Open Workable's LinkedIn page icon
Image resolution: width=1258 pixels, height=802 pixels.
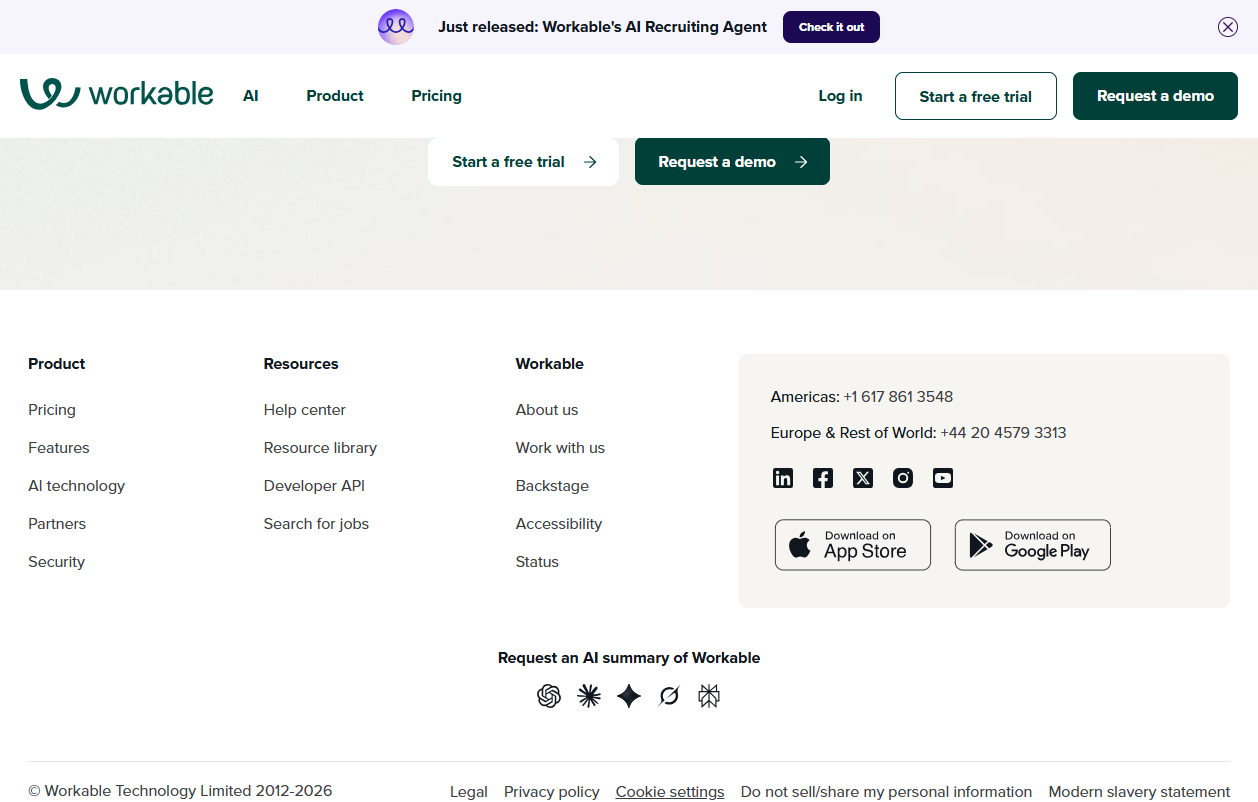point(783,478)
